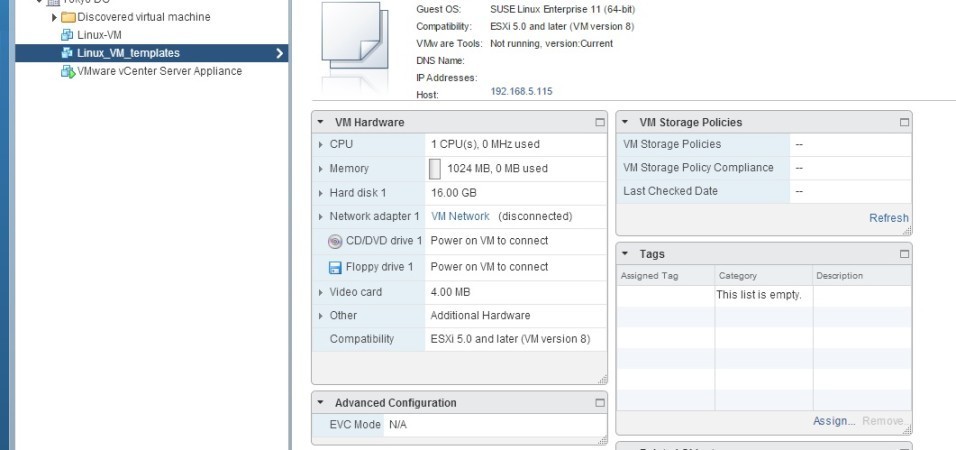Maximize the Tags panel
This screenshot has height=450, width=956.
904,254
